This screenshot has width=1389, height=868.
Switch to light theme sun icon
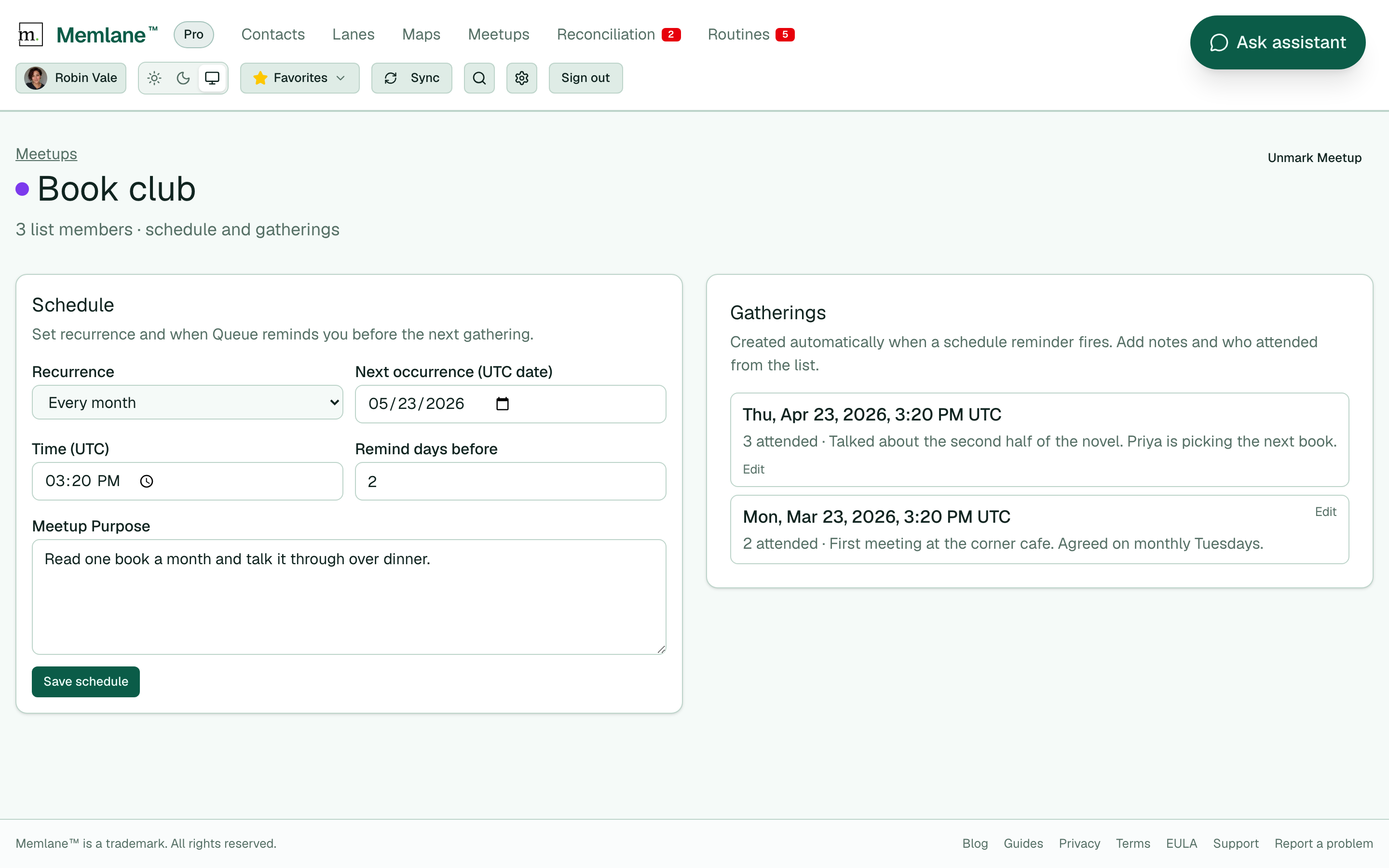point(154,78)
